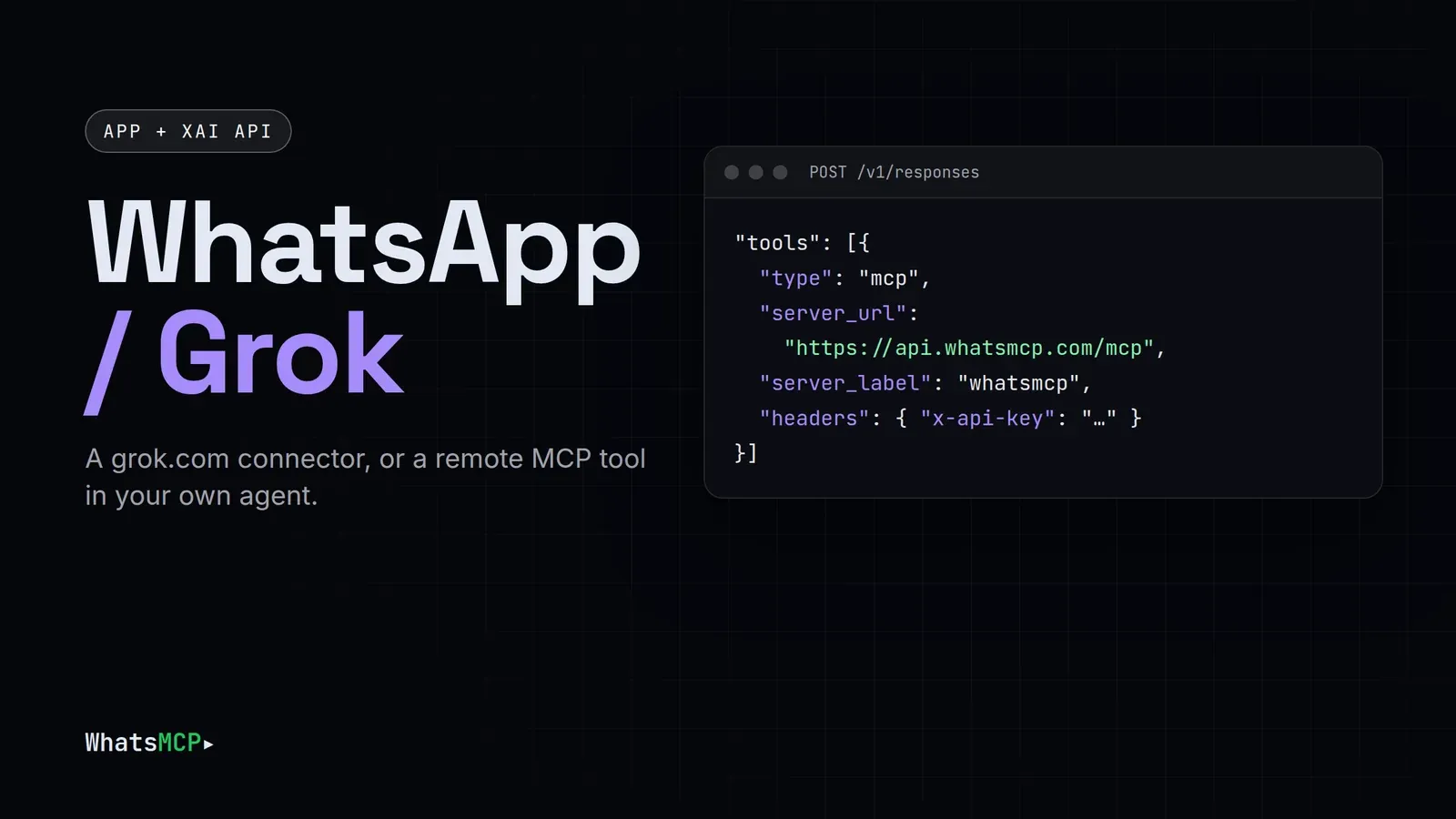Click the "x-api-key" string in code
Image resolution: width=1456 pixels, height=819 pixels.
pyautogui.click(x=987, y=418)
